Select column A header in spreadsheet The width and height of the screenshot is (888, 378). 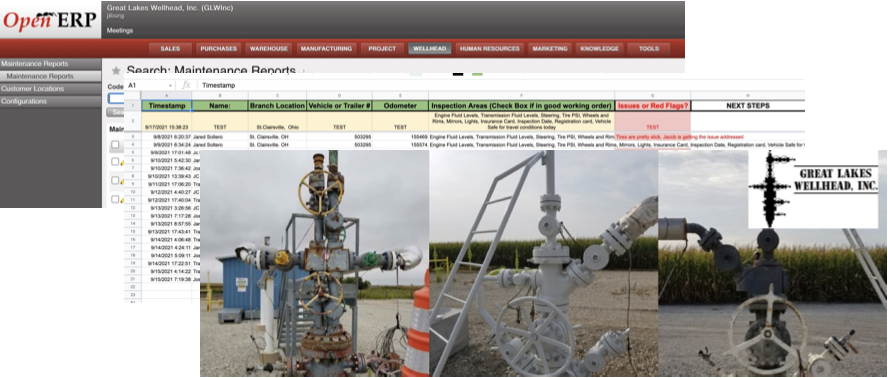[x=166, y=95]
